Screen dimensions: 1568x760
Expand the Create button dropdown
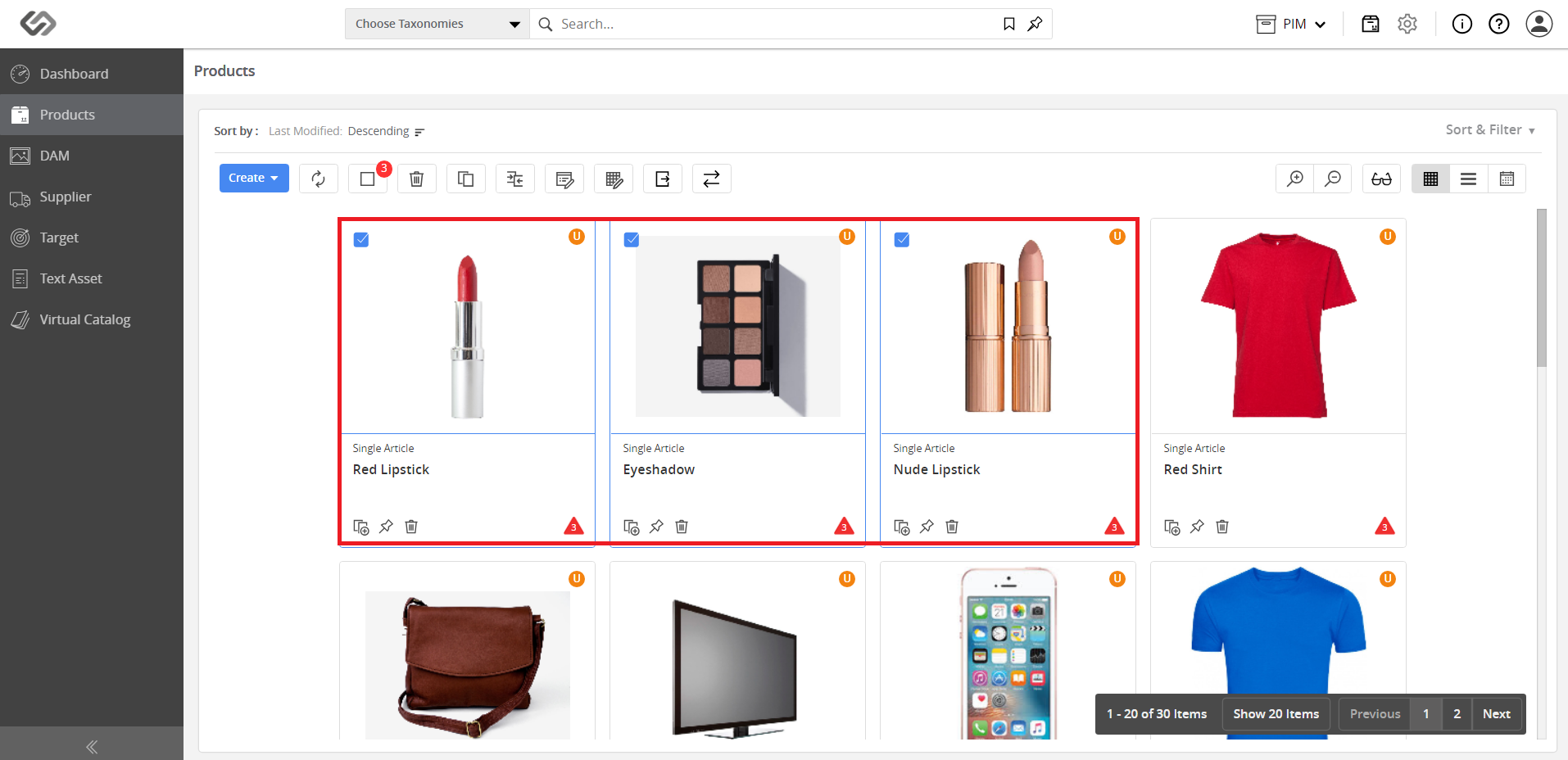[254, 178]
